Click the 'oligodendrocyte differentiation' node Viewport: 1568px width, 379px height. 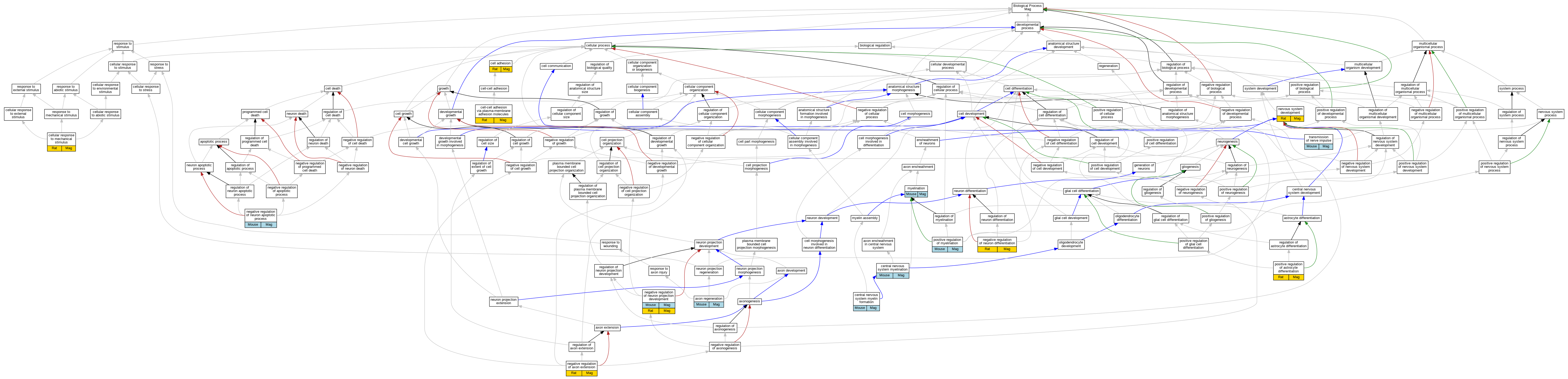(x=1127, y=218)
